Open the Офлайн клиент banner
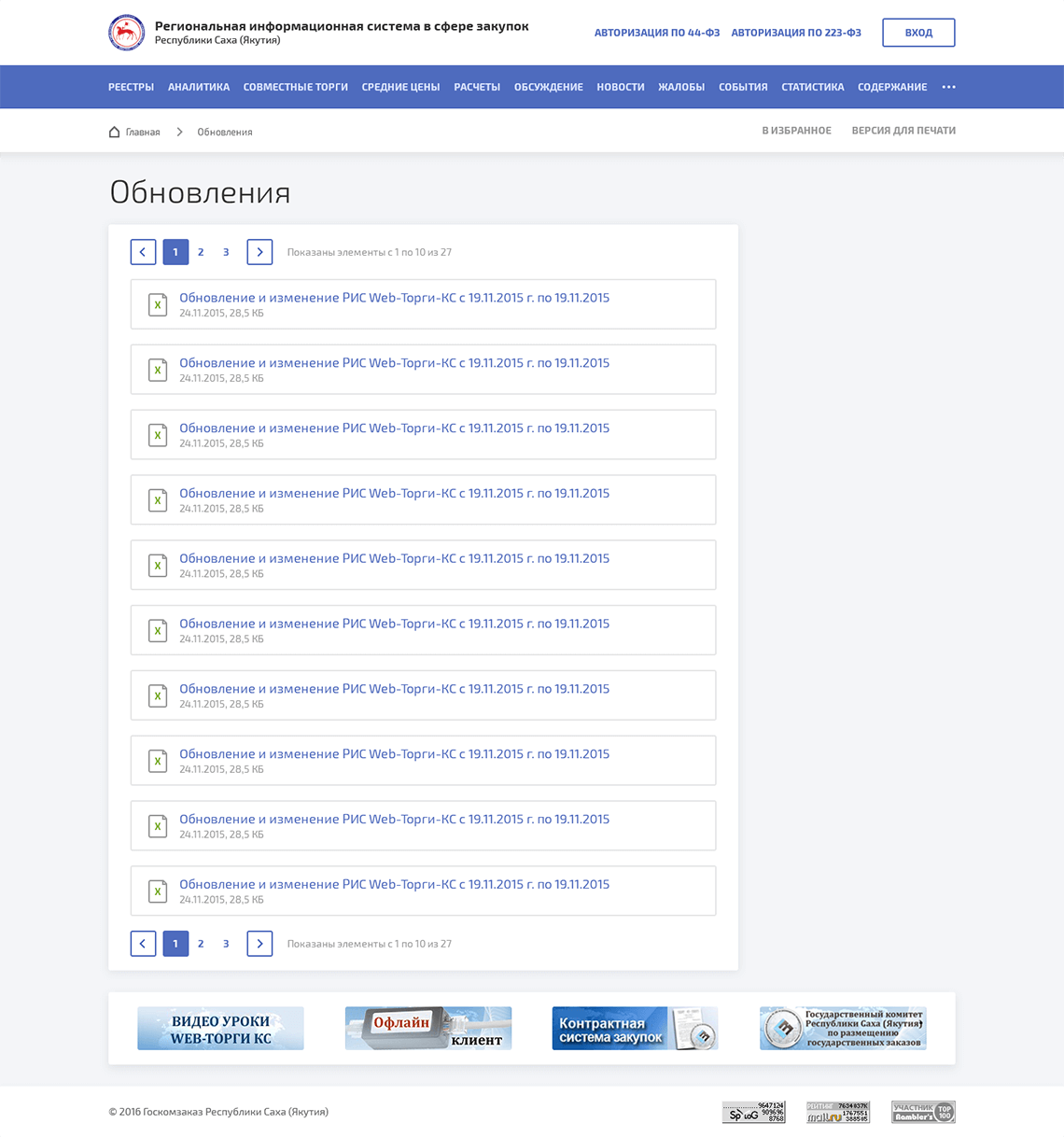The width and height of the screenshot is (1064, 1137). coord(427,1028)
